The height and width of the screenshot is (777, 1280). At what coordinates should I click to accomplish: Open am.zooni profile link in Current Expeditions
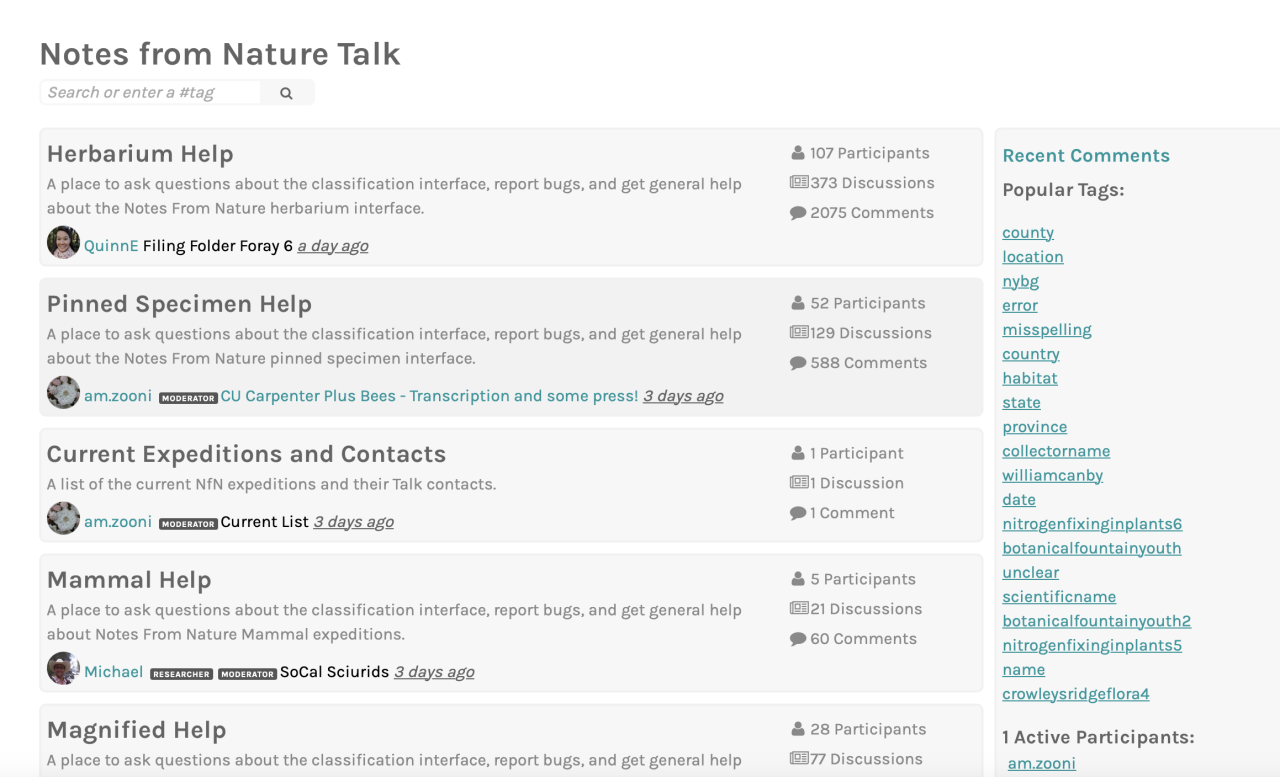click(x=118, y=522)
